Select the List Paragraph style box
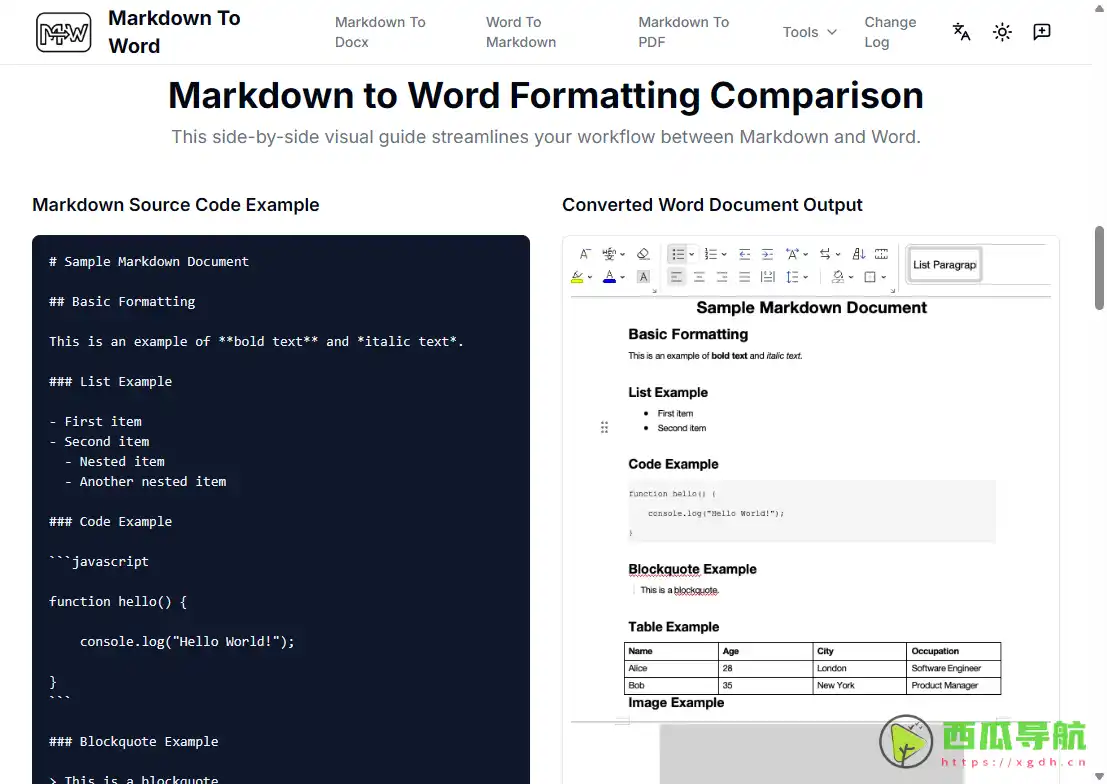Viewport: 1107px width, 784px height. [945, 265]
